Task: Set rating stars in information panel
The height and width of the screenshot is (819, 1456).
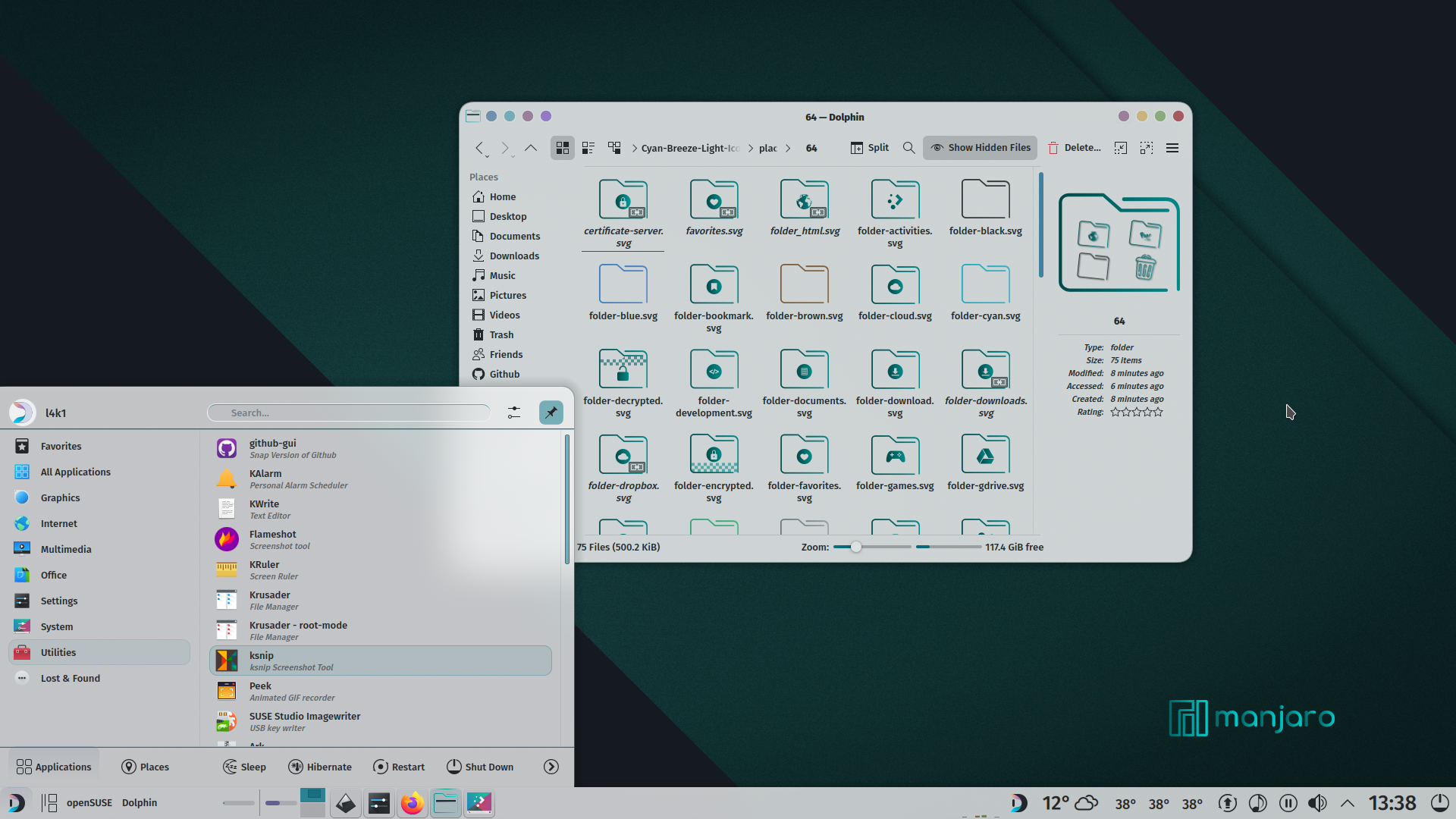Action: tap(1136, 412)
